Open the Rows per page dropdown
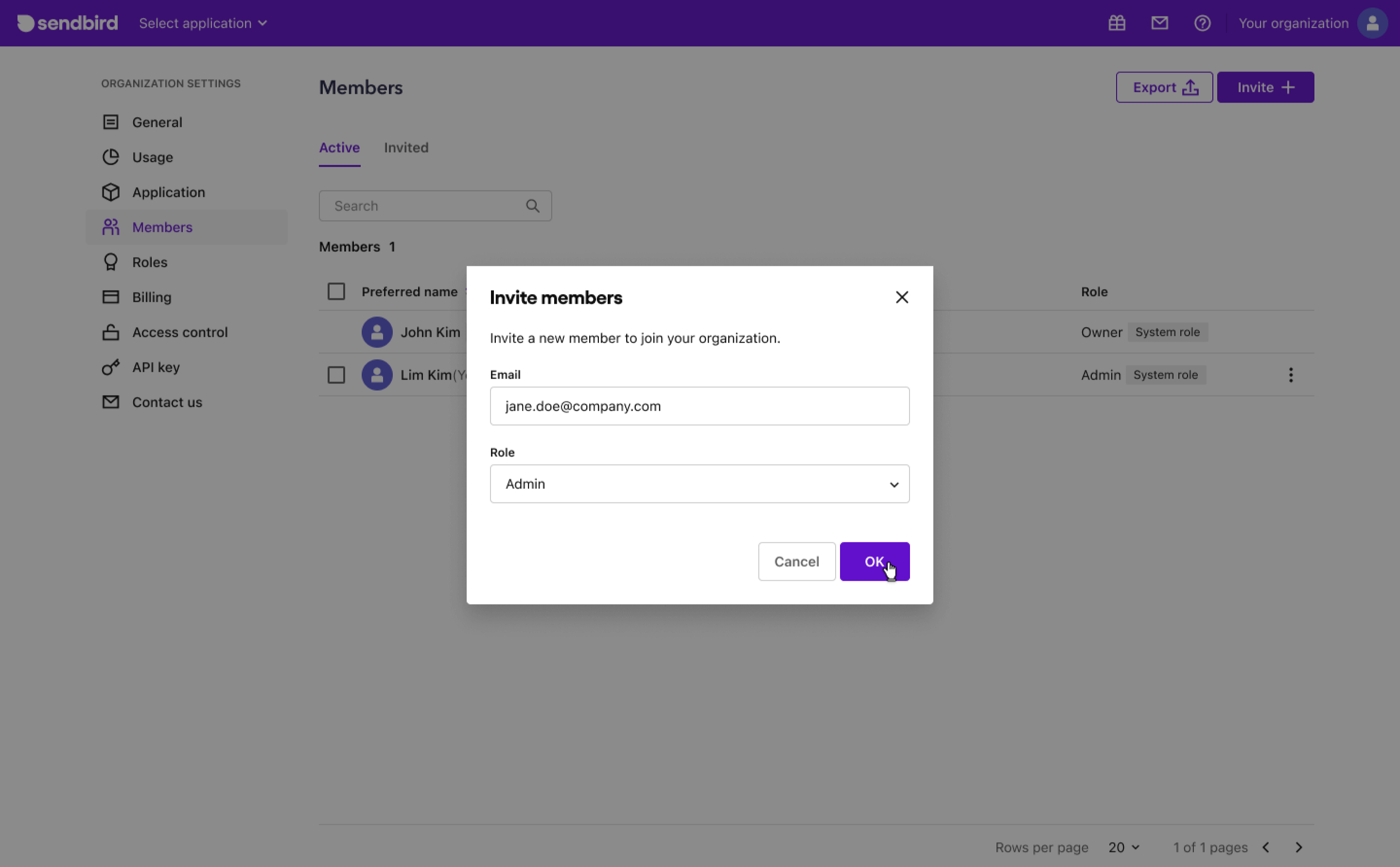1400x867 pixels. click(x=1122, y=847)
